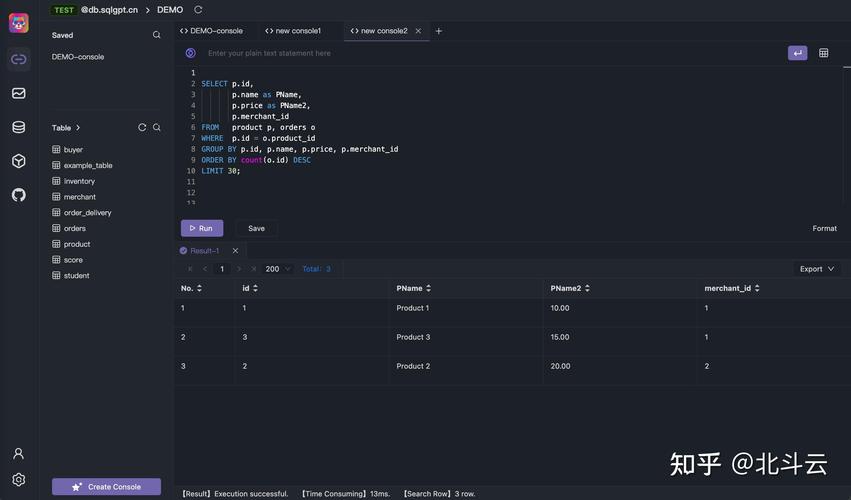Open the merchant table
Screen dimensions: 851x500
click(x=74, y=197)
